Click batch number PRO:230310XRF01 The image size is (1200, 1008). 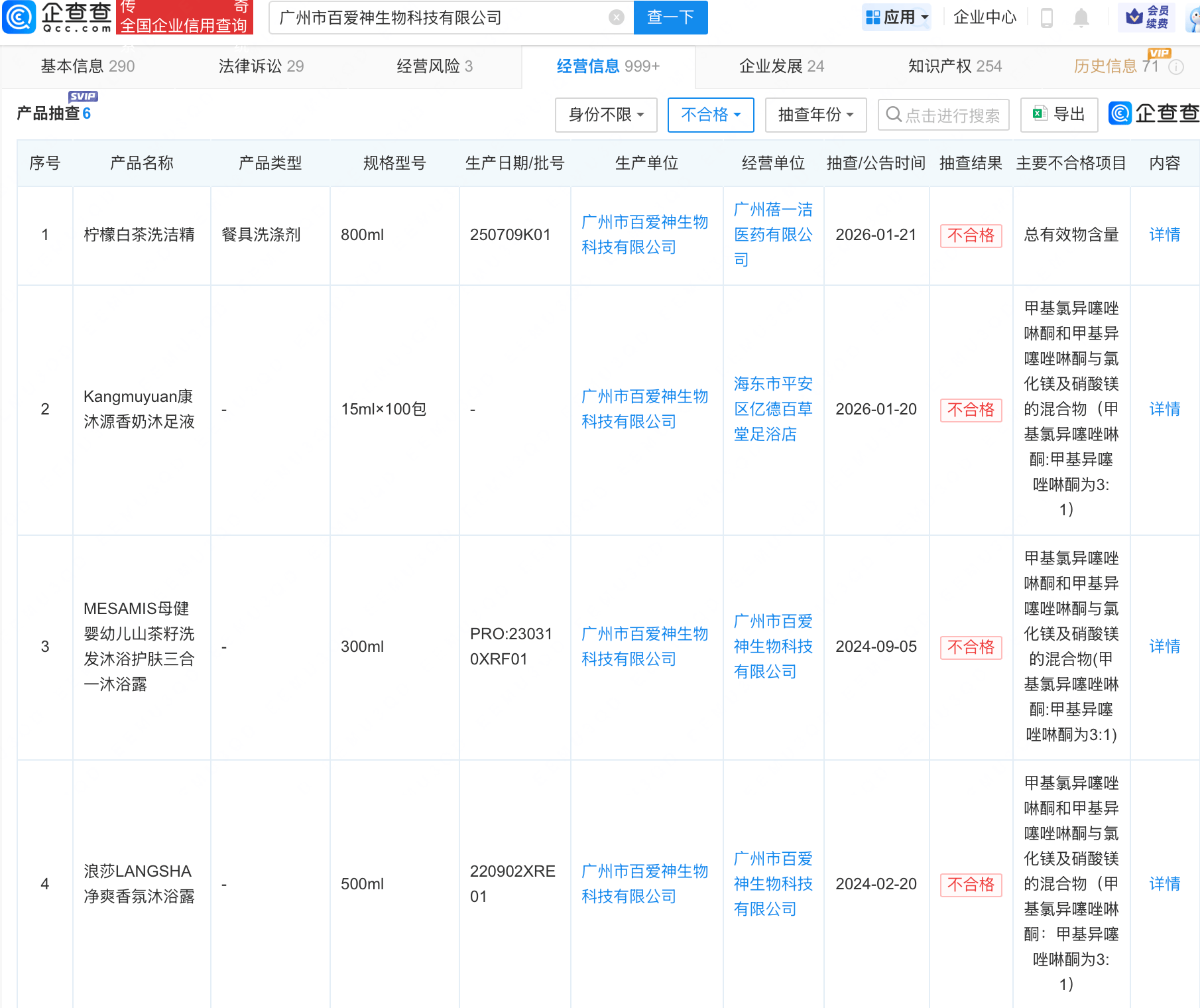[510, 647]
